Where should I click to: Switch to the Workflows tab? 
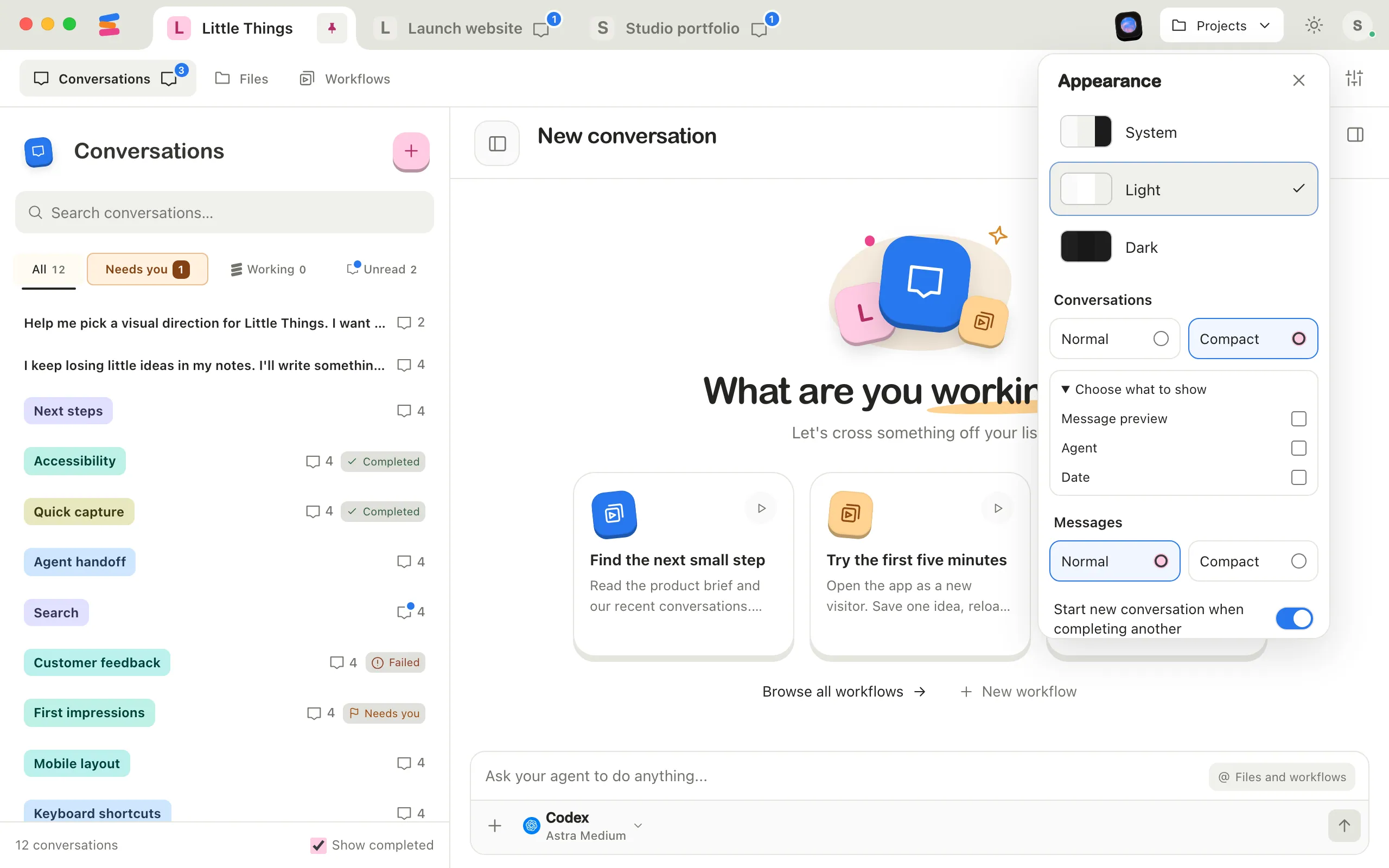point(345,79)
